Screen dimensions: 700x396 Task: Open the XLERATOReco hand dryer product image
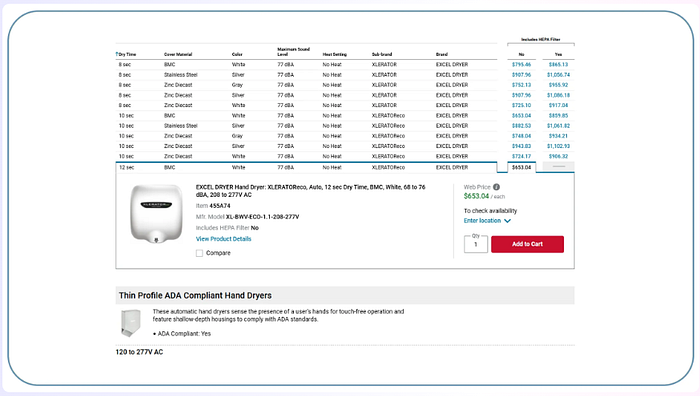[156, 214]
